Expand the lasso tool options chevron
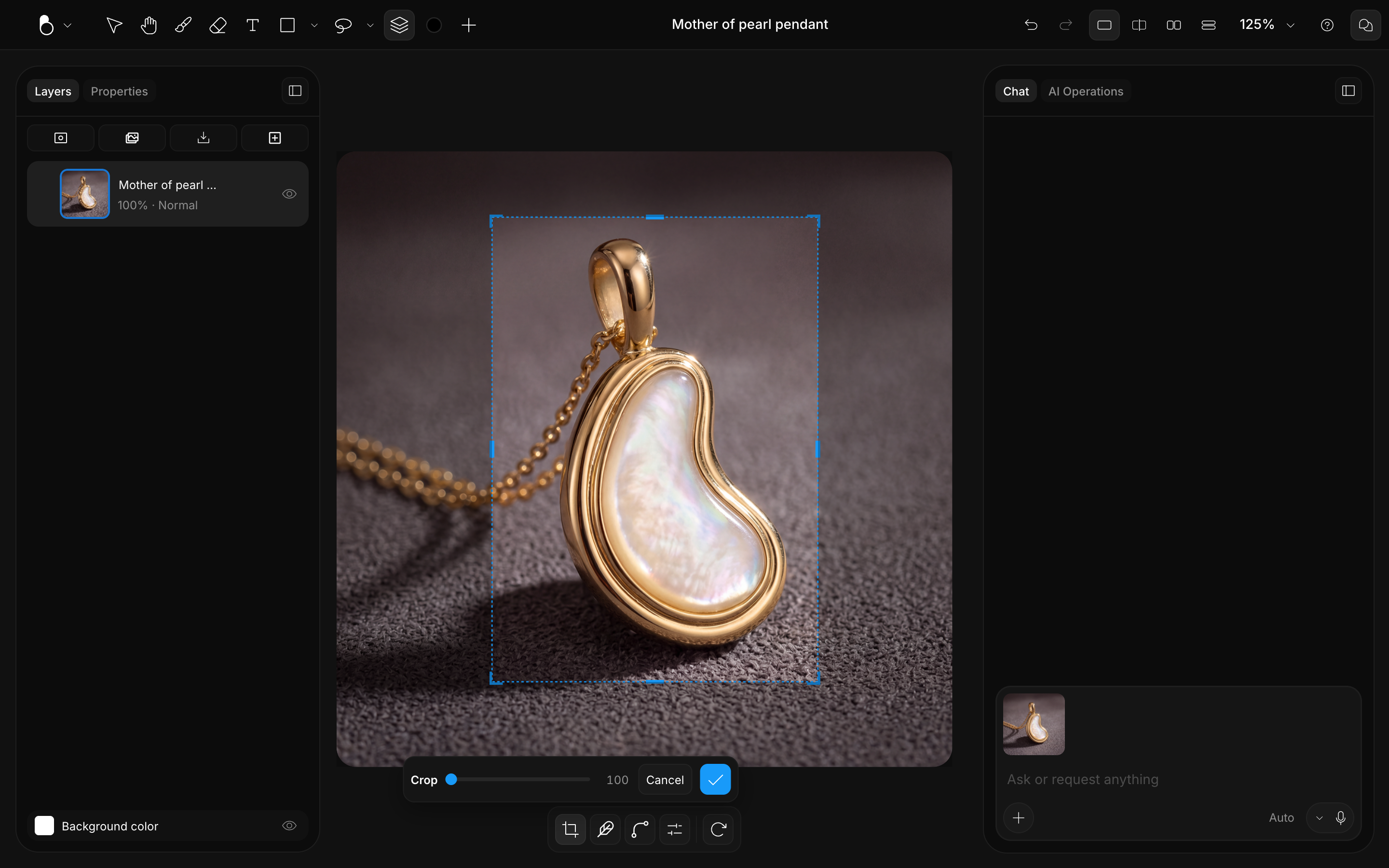This screenshot has height=868, width=1389. pos(370,25)
